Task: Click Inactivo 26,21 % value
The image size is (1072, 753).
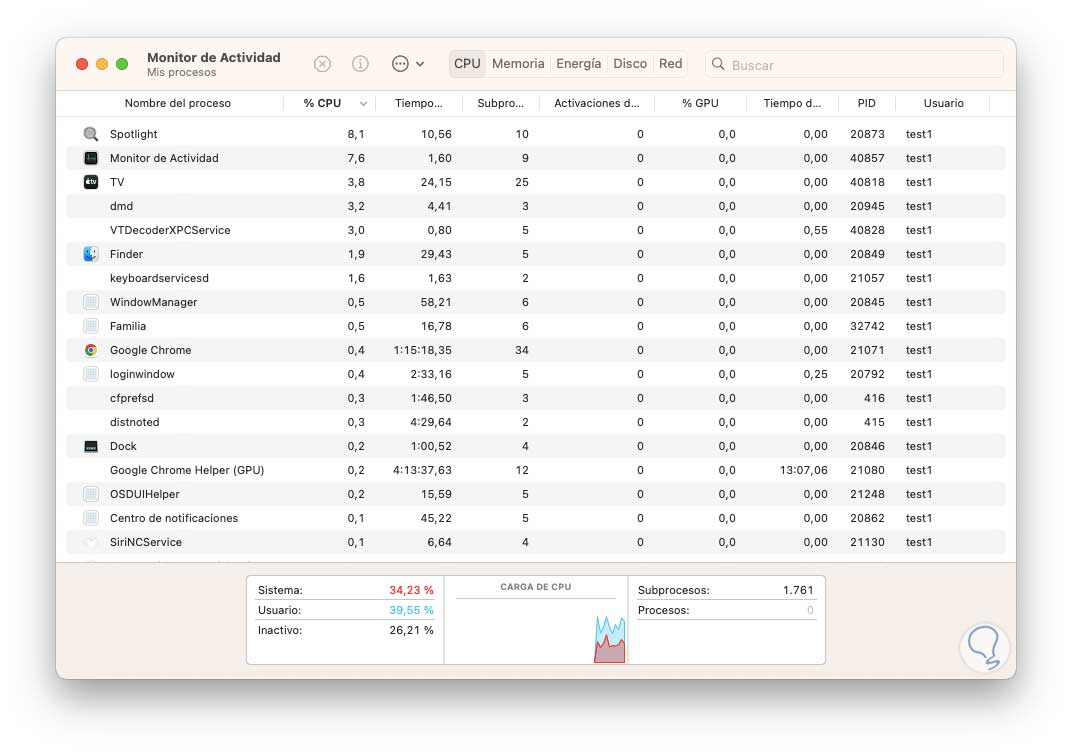Action: pos(411,630)
